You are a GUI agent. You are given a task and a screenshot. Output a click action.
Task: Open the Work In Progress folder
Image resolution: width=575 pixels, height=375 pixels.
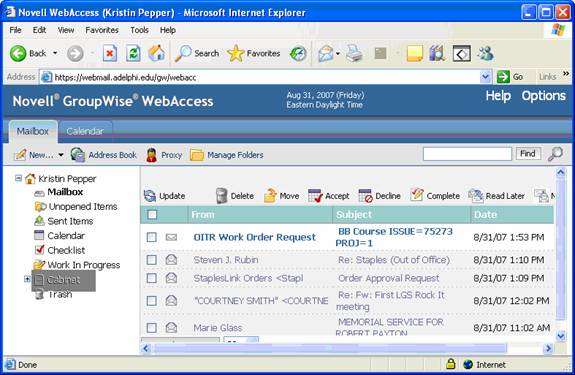[77, 265]
